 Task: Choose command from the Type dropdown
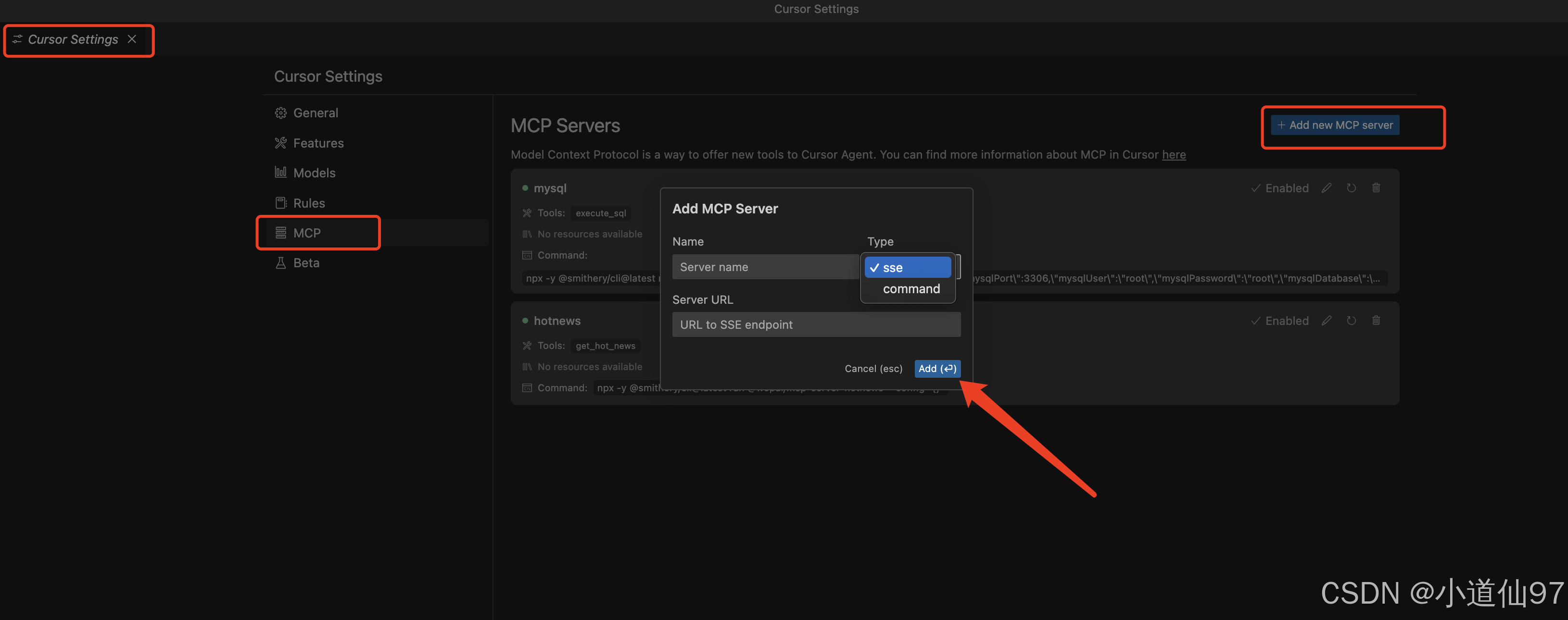(x=910, y=289)
